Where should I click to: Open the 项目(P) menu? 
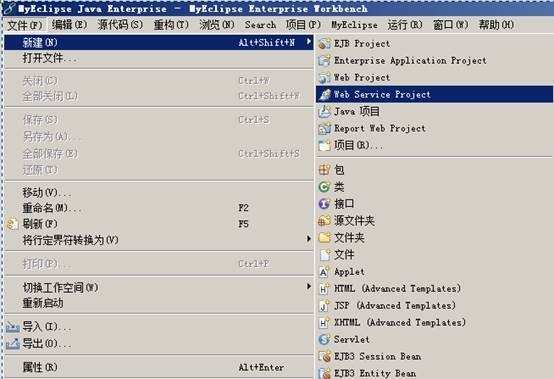[303, 25]
